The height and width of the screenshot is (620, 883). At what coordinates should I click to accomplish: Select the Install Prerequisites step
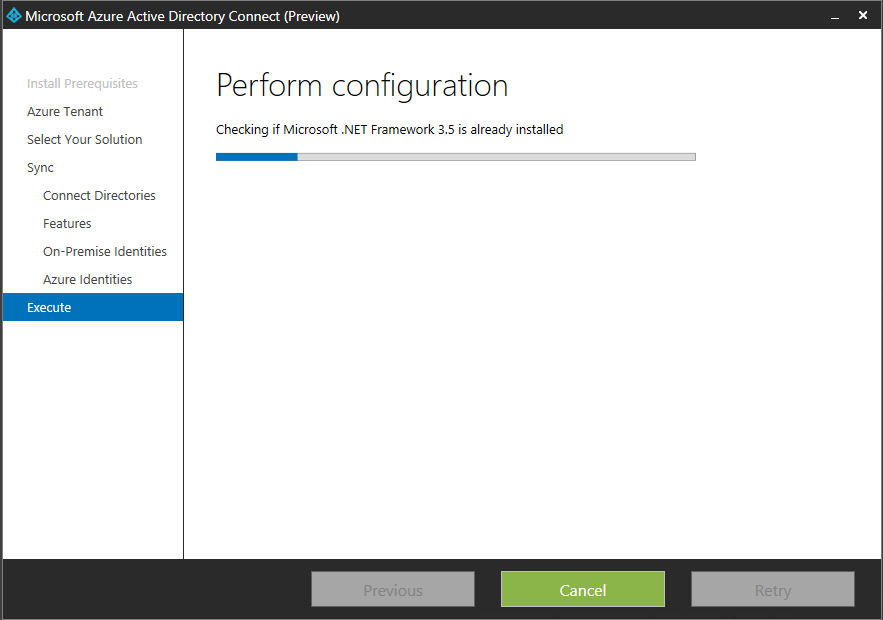click(82, 84)
